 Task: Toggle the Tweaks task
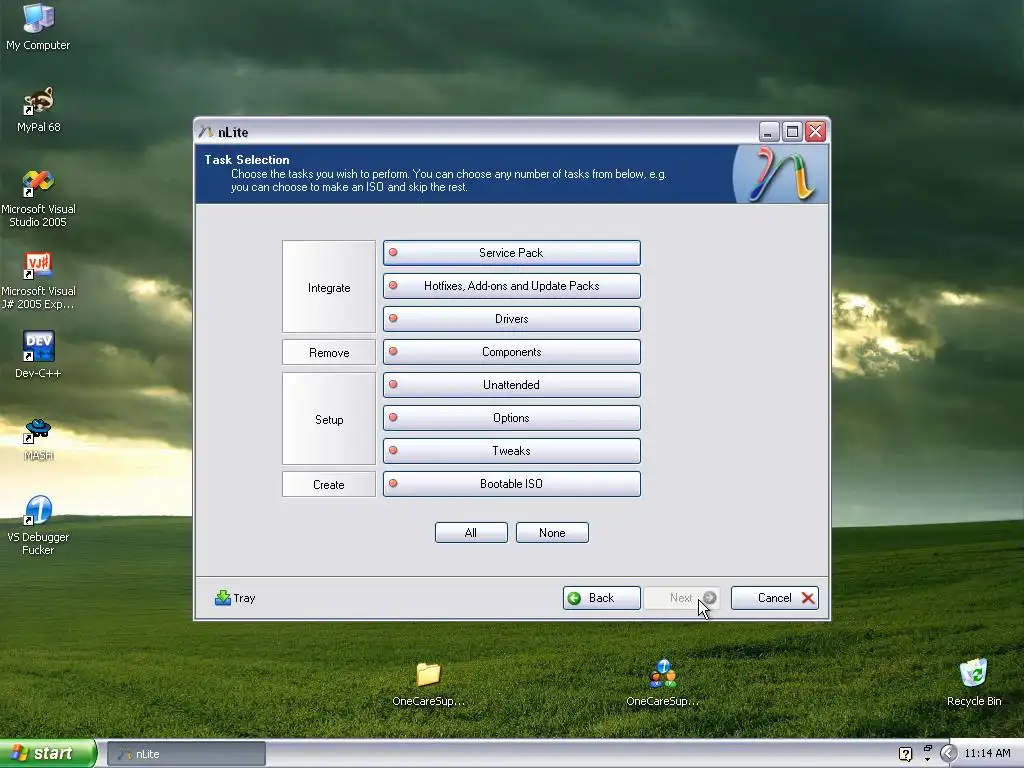click(511, 451)
